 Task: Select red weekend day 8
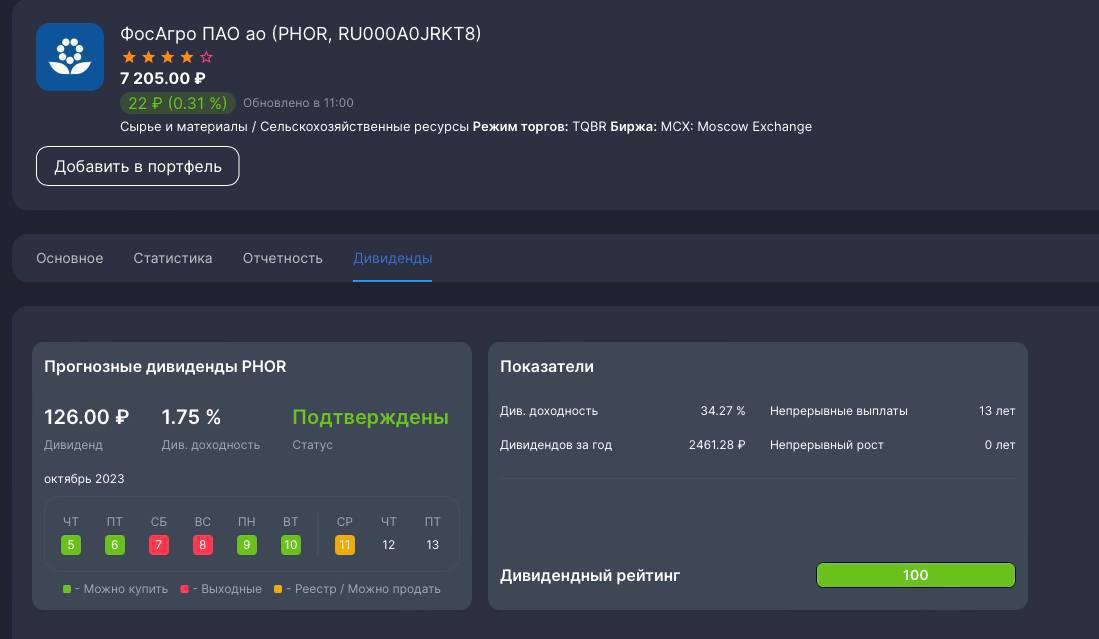point(203,545)
